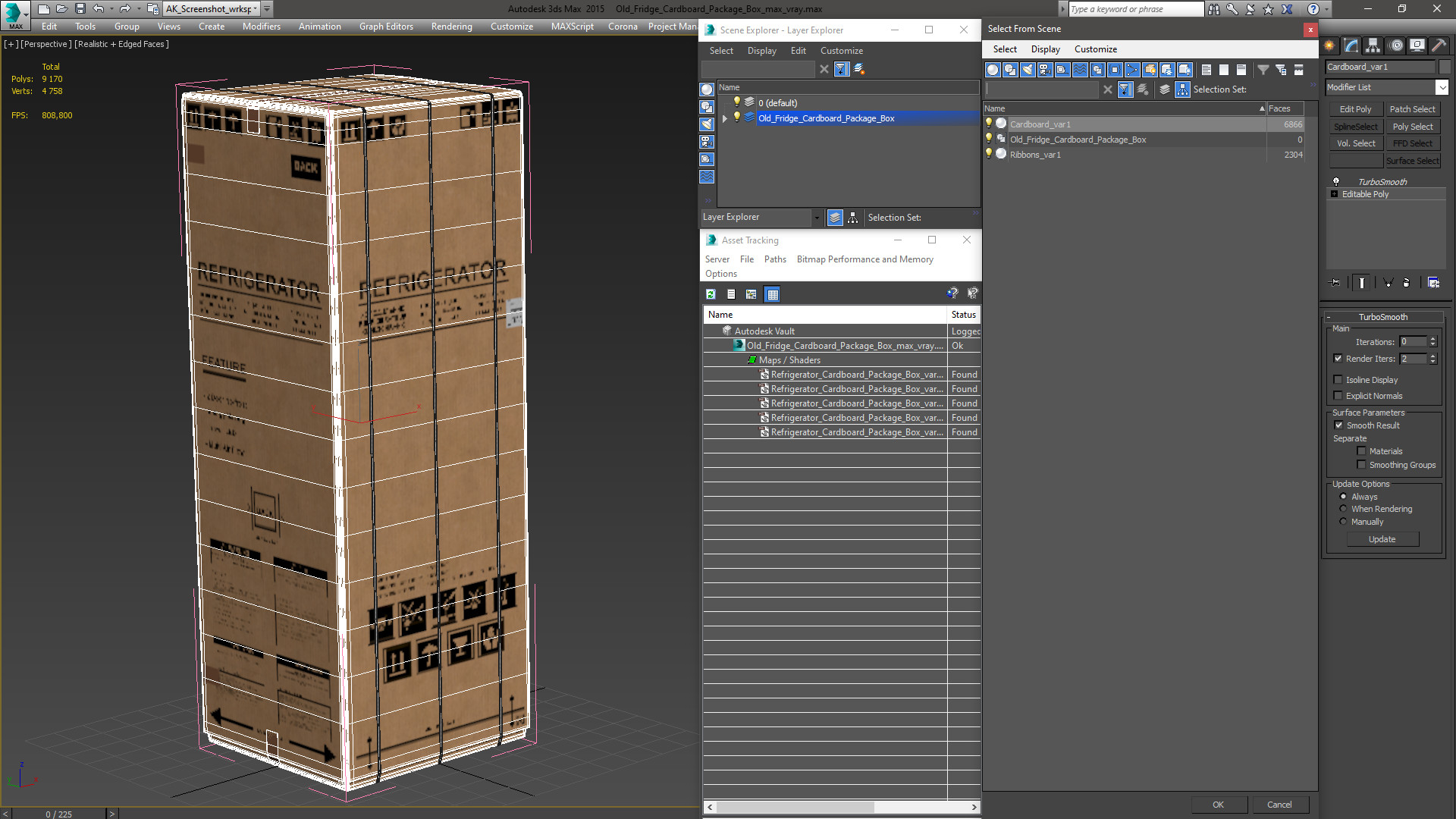Sort Select From Scene list by Name
The height and width of the screenshot is (819, 1456).
pyautogui.click(x=1124, y=108)
